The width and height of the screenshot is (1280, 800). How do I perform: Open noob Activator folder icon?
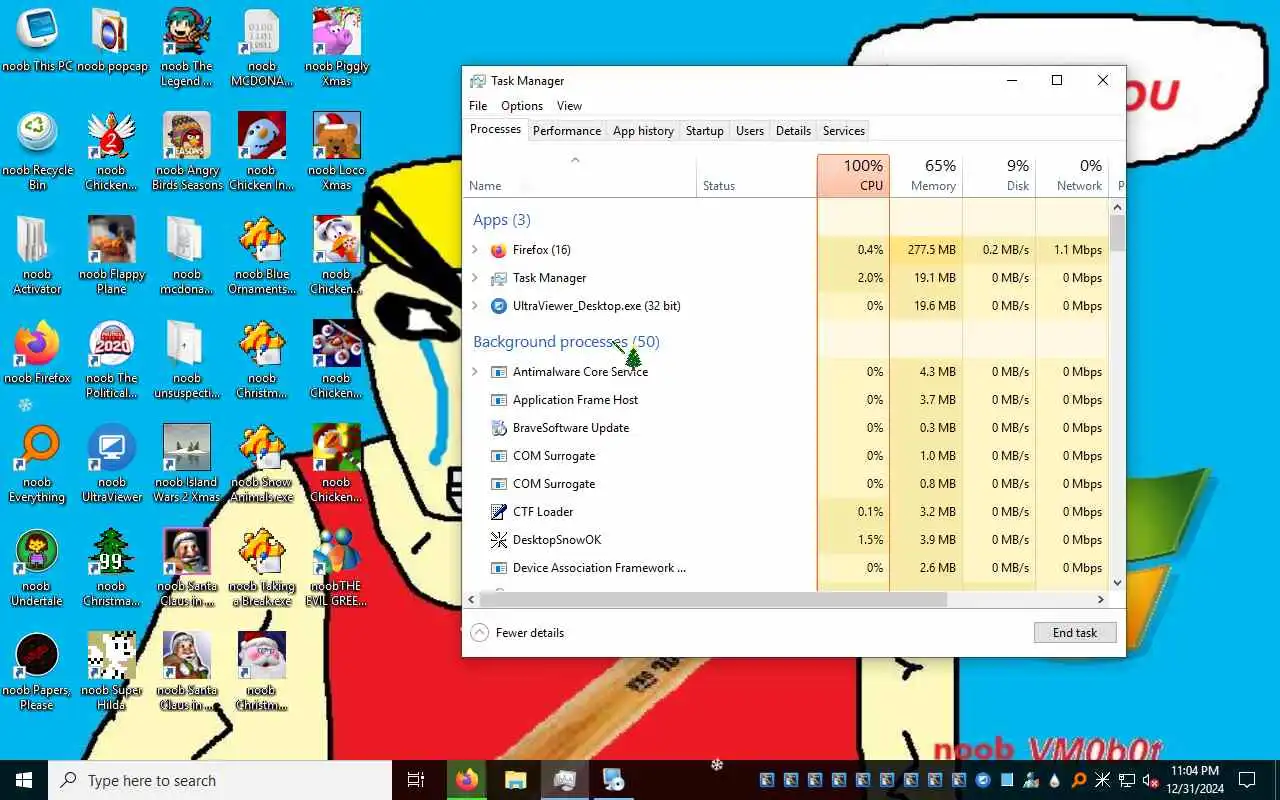(37, 255)
